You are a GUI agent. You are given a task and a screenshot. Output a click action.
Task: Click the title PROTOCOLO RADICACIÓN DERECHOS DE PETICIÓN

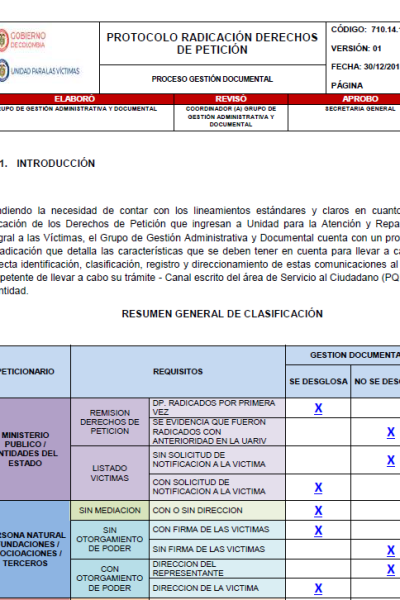tap(212, 43)
